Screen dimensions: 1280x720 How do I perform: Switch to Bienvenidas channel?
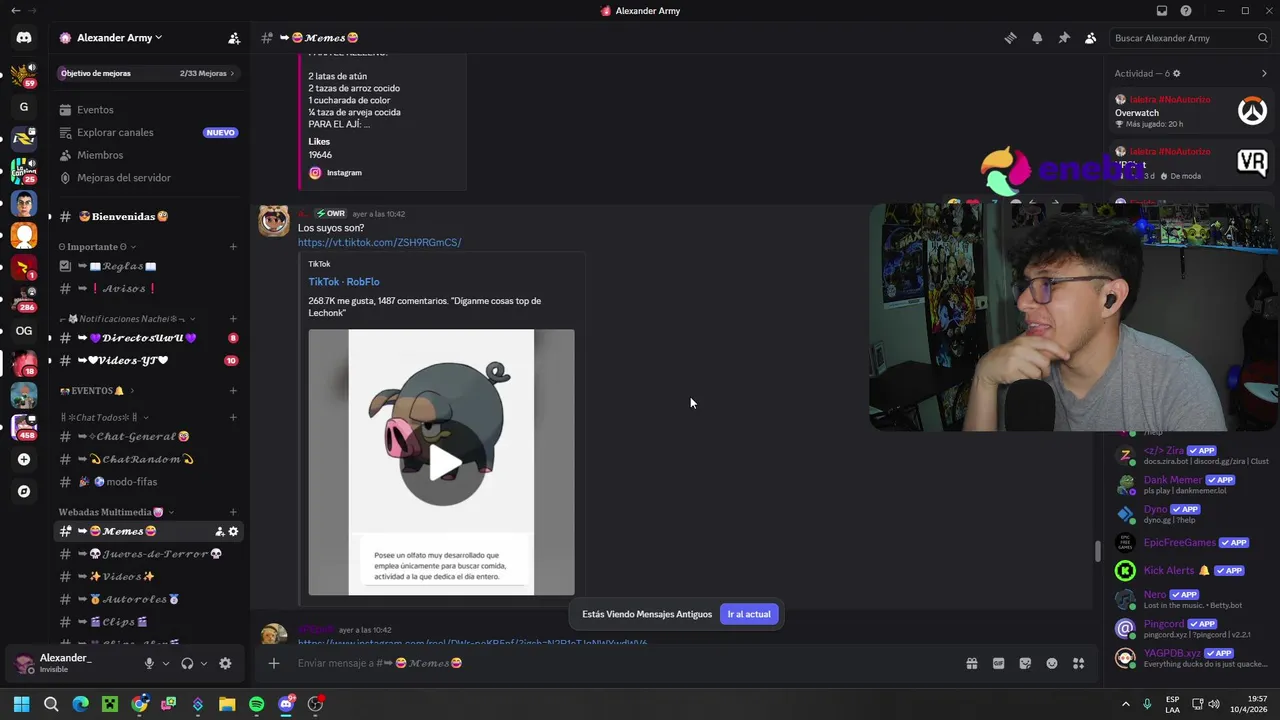[149, 217]
